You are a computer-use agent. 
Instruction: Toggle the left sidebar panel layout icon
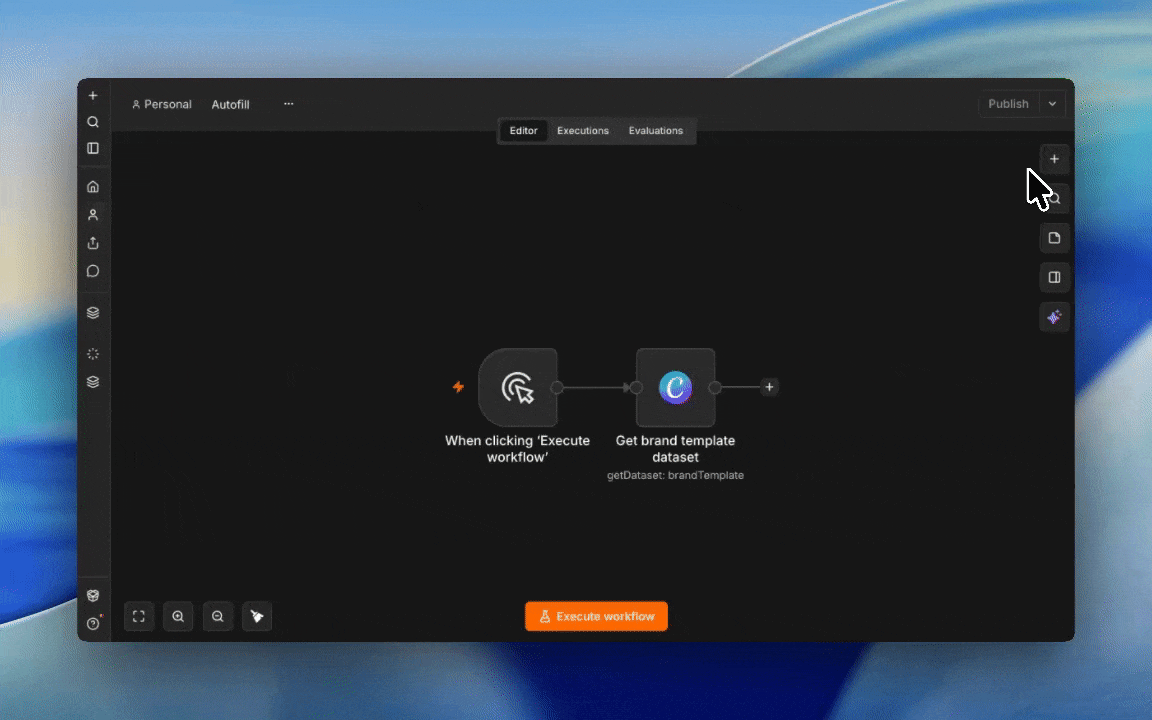coord(93,148)
